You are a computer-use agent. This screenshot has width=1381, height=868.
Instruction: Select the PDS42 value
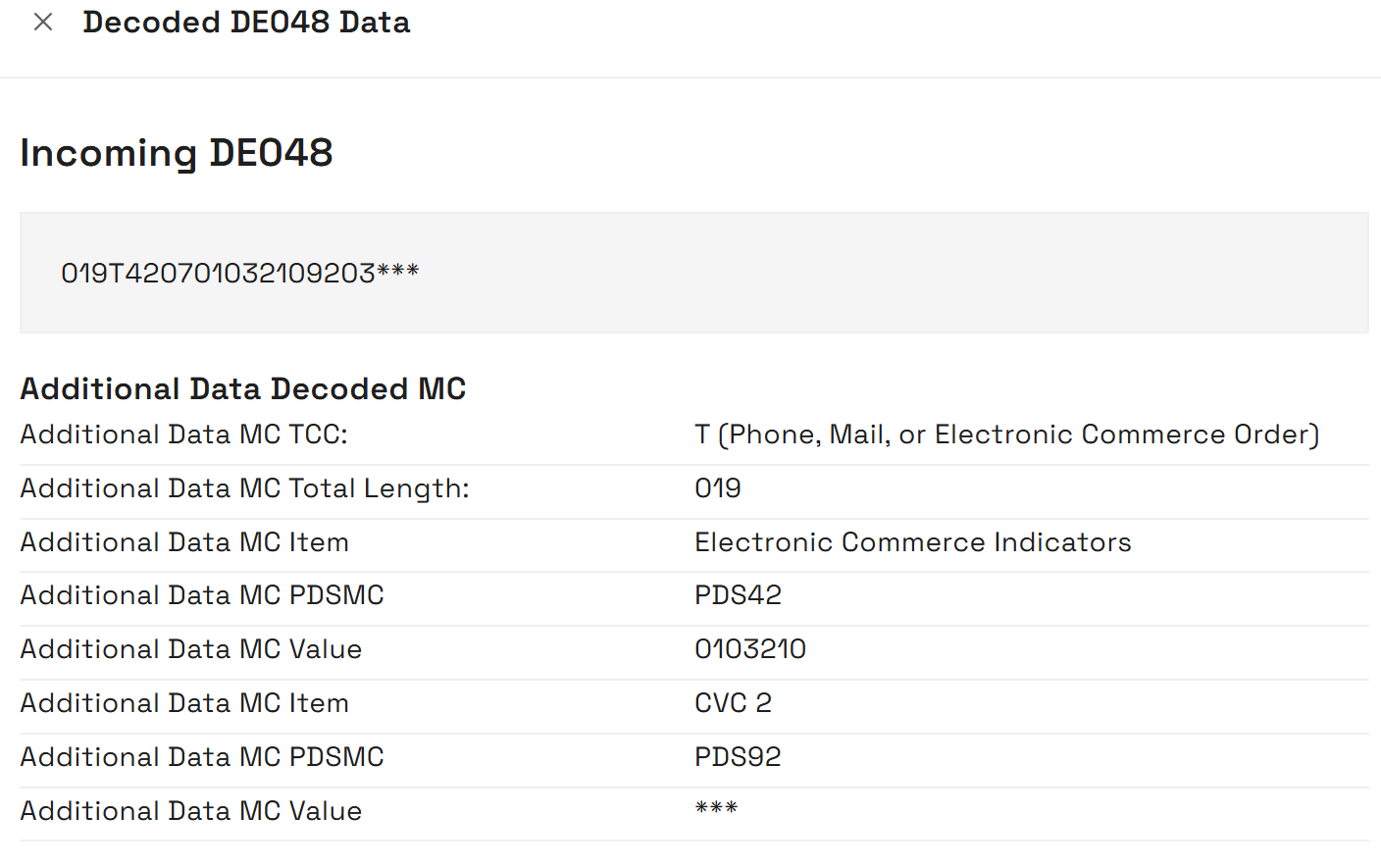click(738, 595)
